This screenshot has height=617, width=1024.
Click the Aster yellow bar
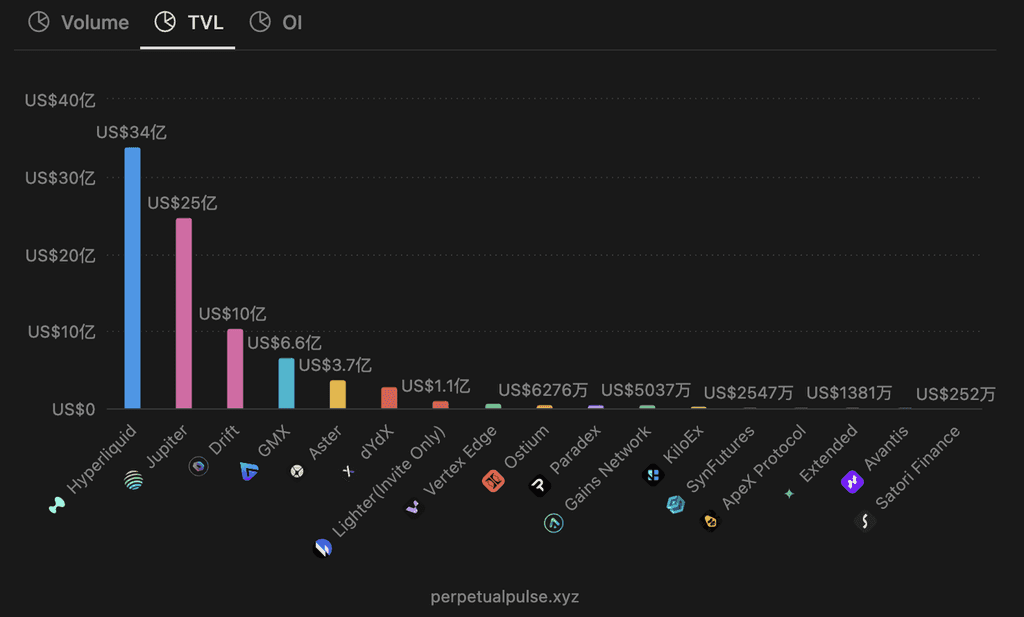[338, 394]
